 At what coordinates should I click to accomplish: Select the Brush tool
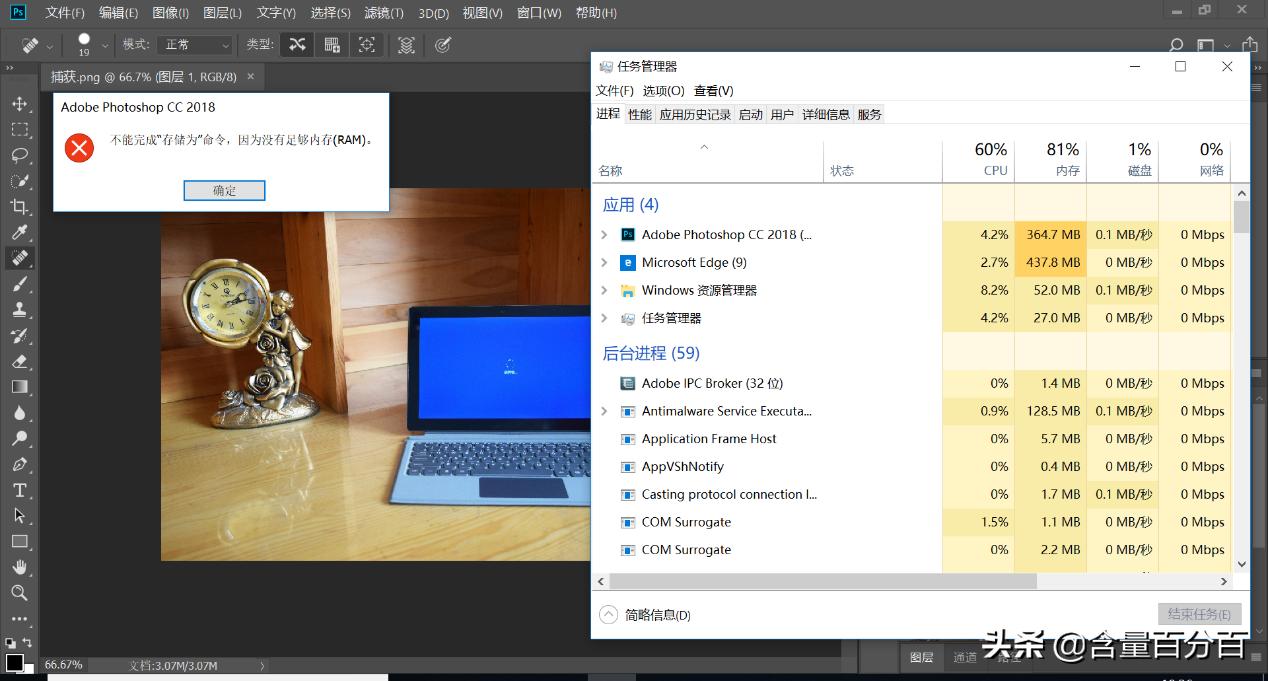click(x=20, y=284)
